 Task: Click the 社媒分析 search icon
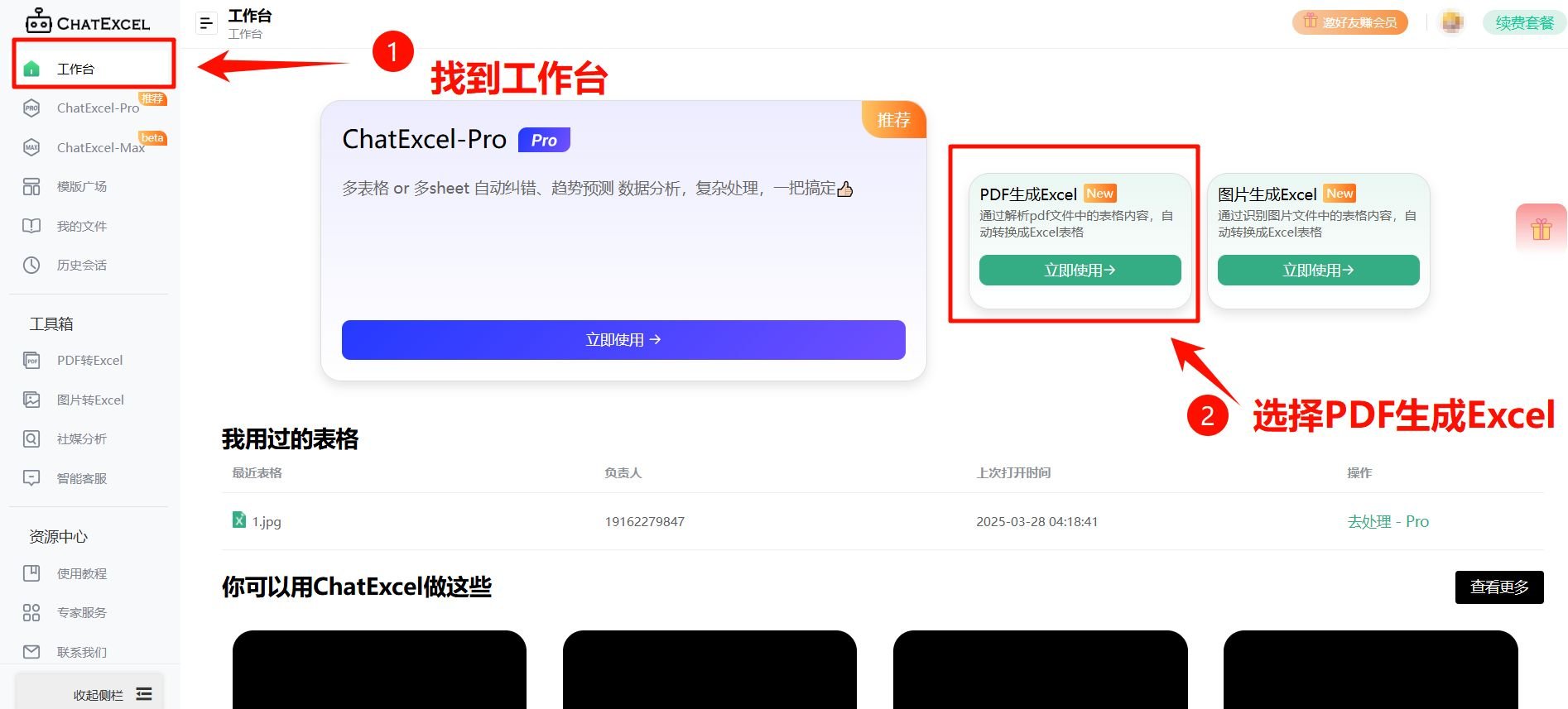click(31, 439)
